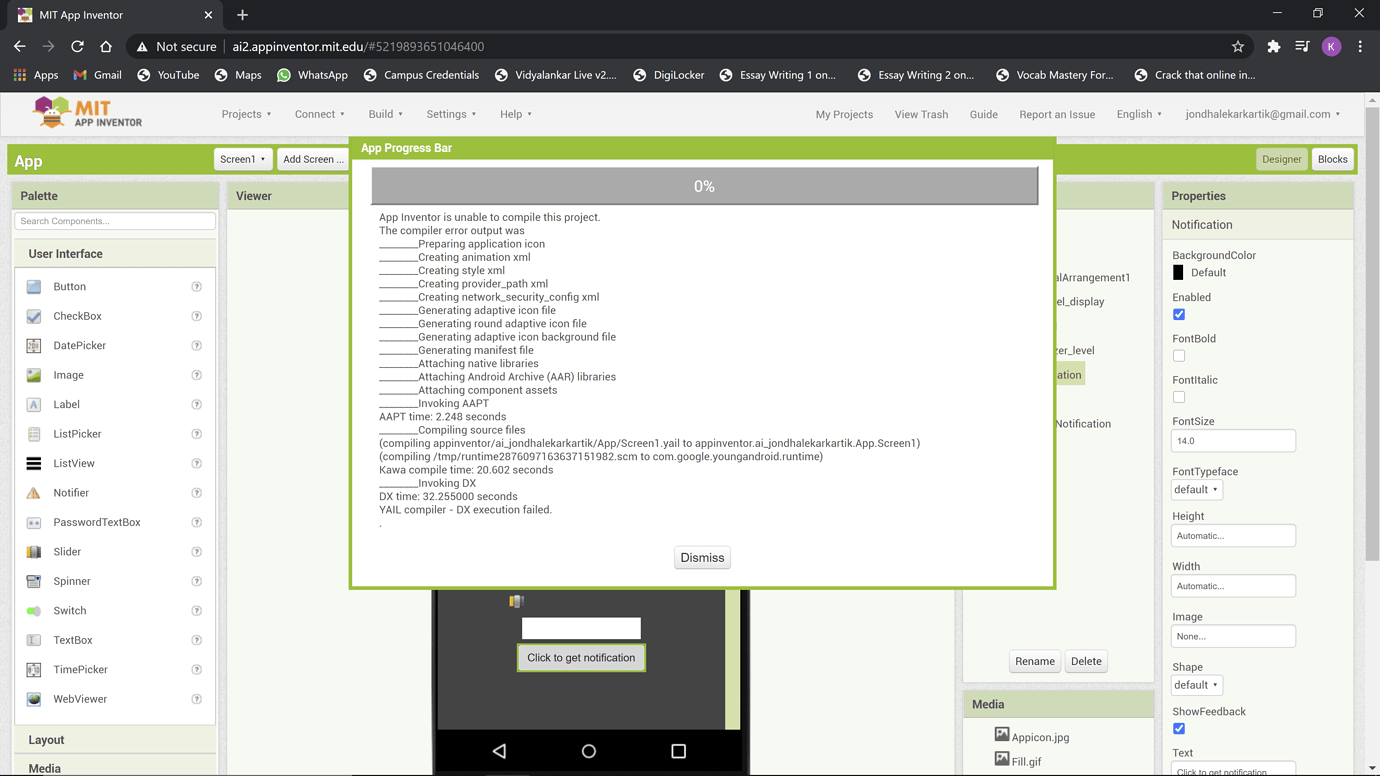1380x776 pixels.
Task: Open the Screen1 selector dropdown
Action: (x=243, y=159)
